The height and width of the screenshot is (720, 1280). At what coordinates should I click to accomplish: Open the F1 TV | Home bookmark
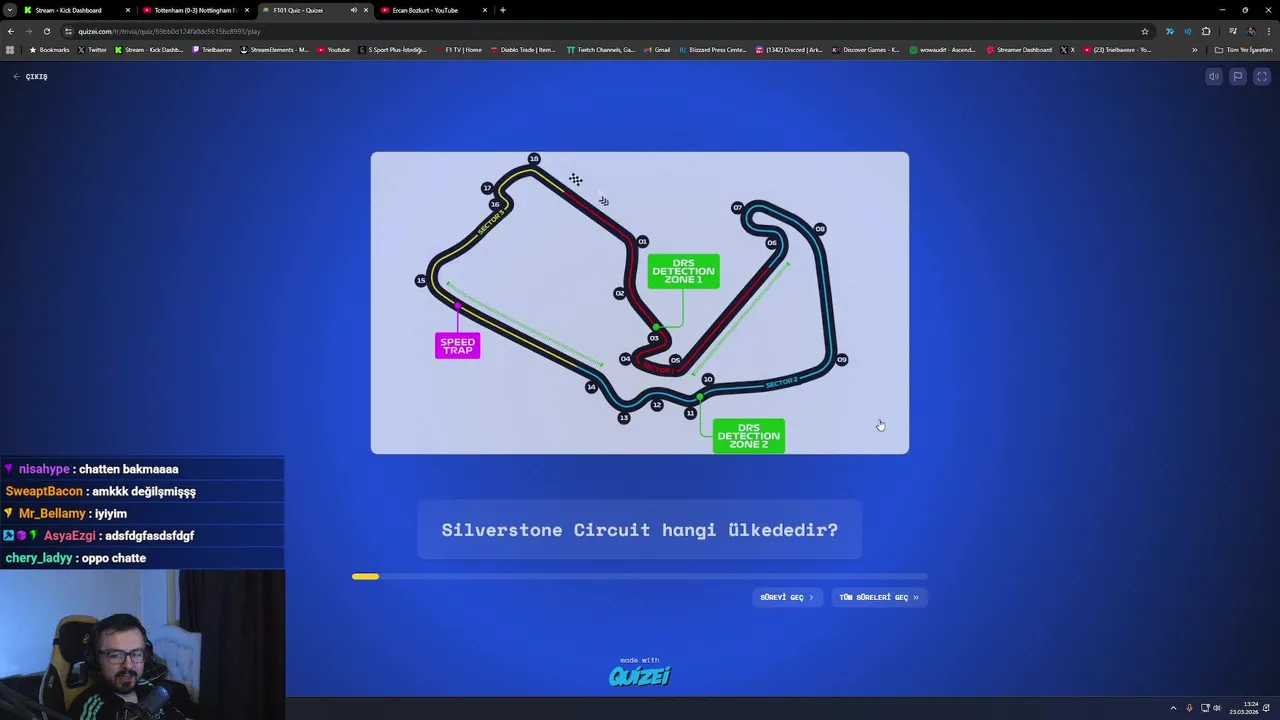[458, 50]
